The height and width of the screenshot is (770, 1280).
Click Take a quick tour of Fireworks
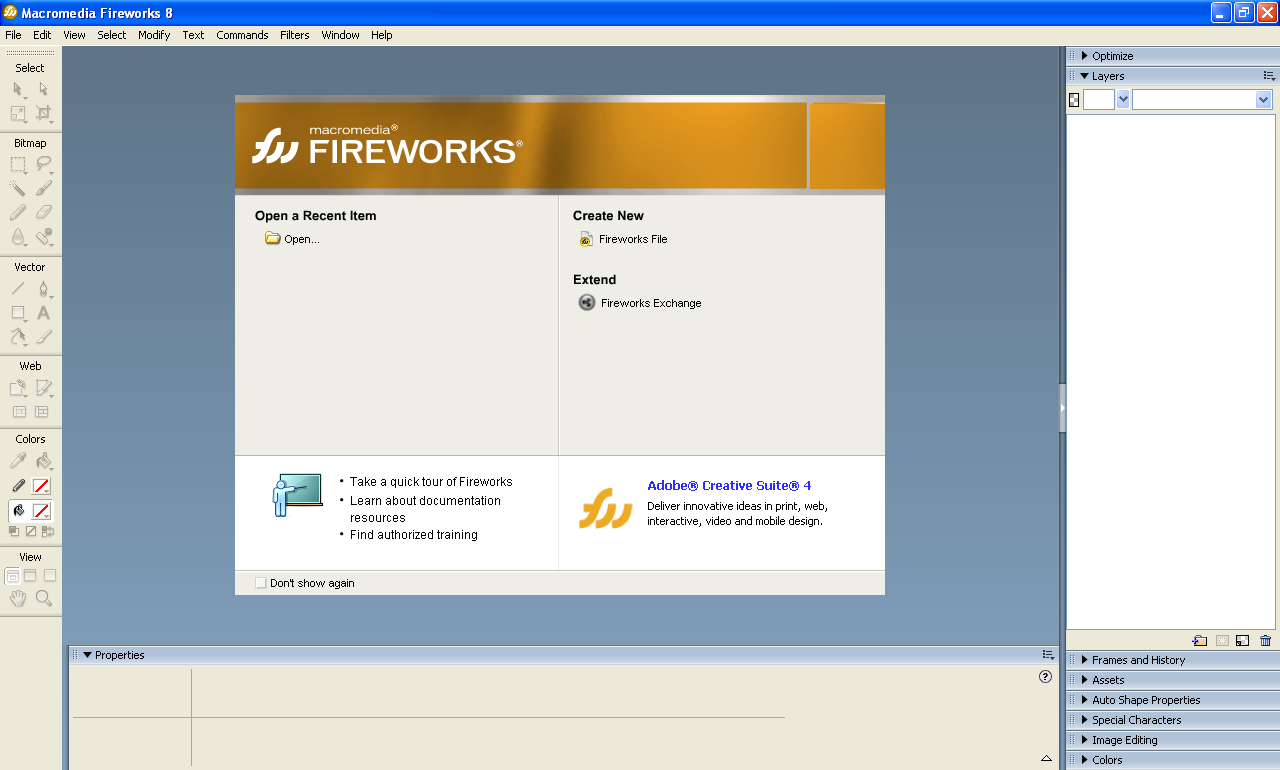pos(431,482)
